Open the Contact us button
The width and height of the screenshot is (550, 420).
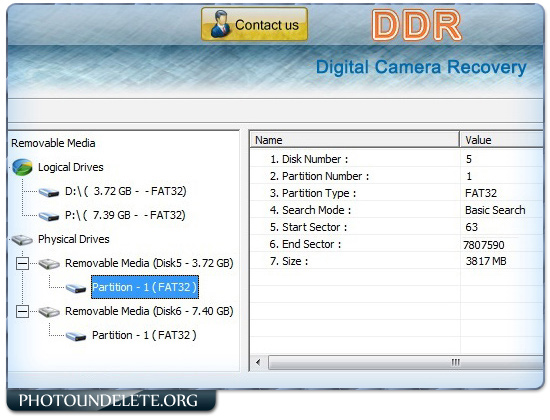[254, 25]
